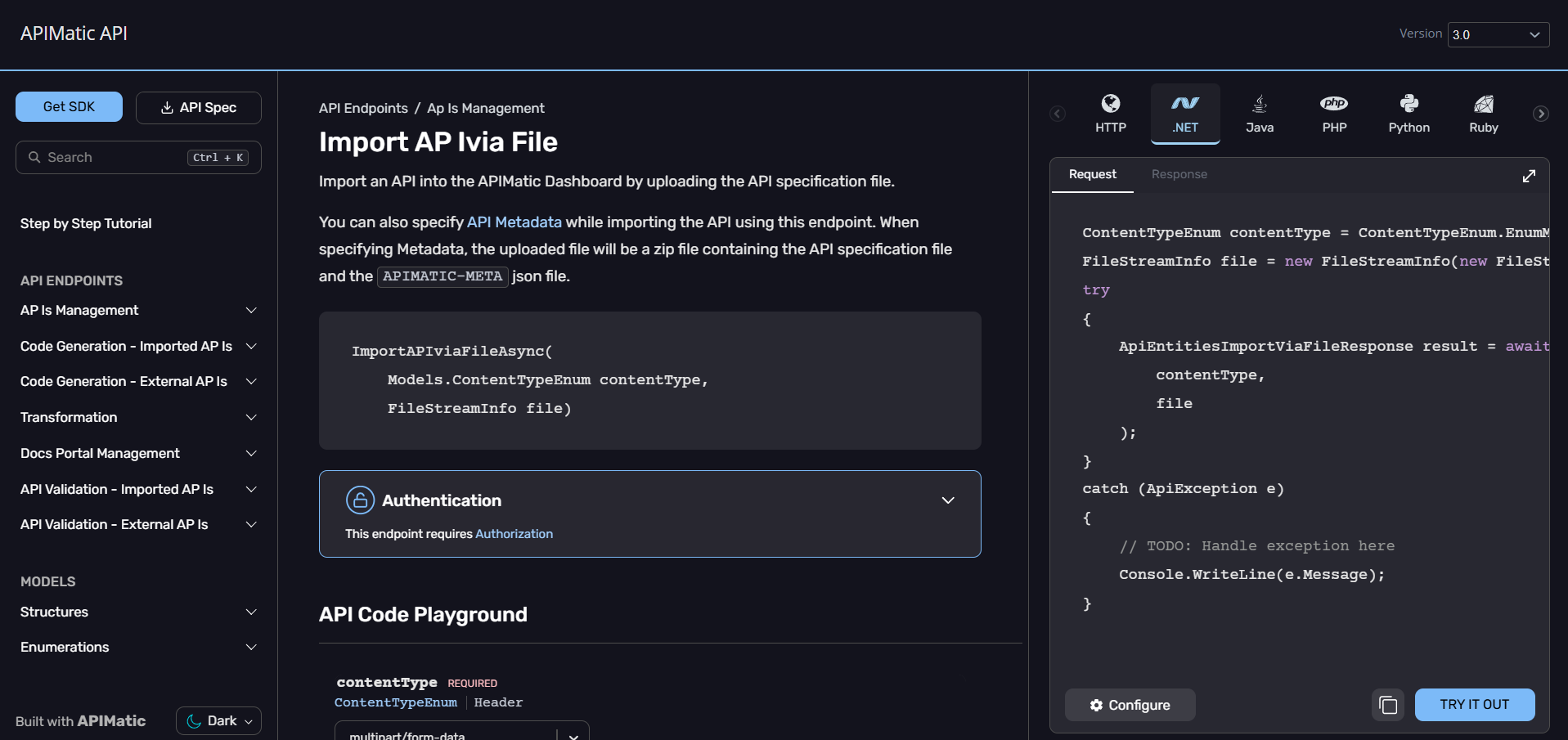Screen dimensions: 1568x740
Task: Select the Java language icon
Action: click(1260, 114)
